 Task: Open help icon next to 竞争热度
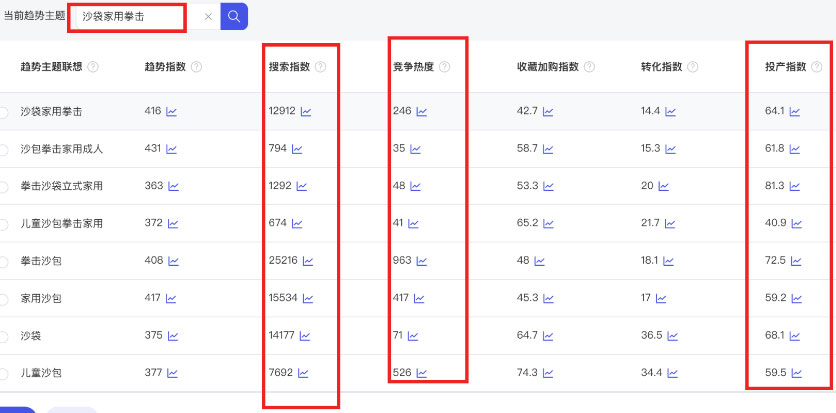pyautogui.click(x=444, y=67)
